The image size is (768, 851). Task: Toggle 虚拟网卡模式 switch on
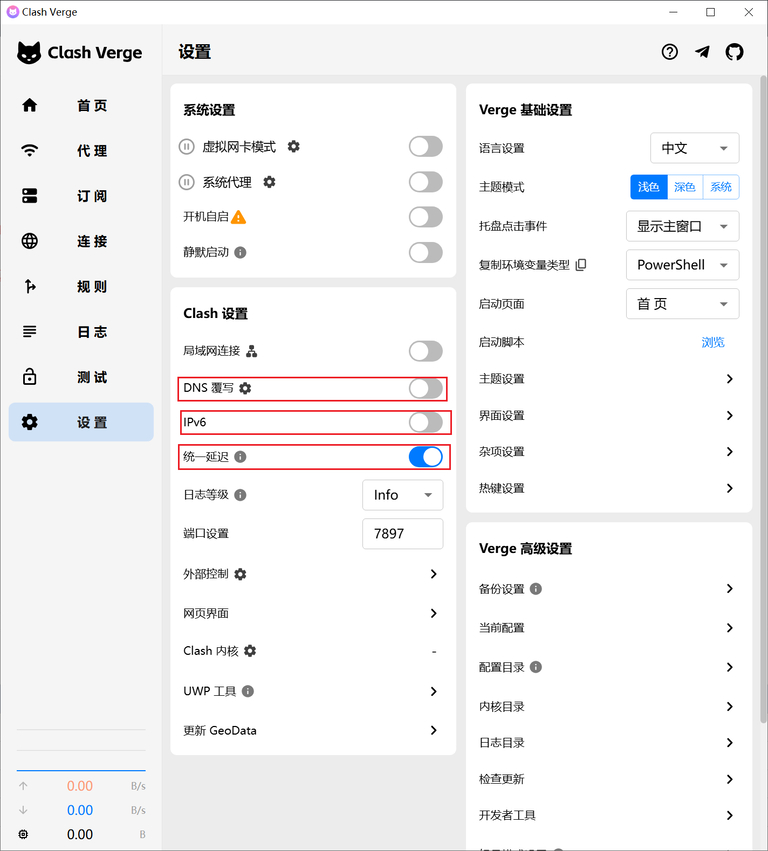coord(426,147)
